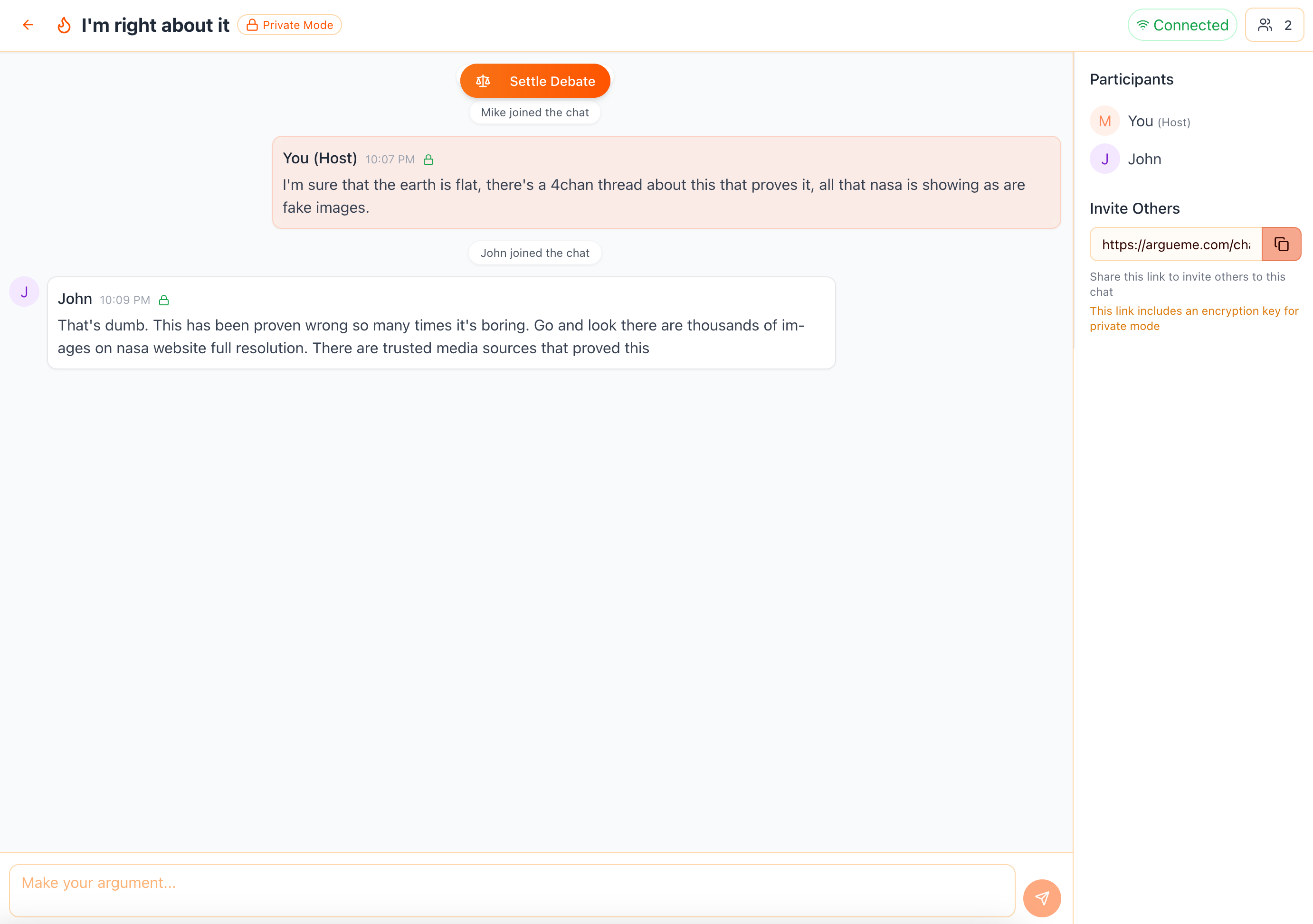Click the lock icon on John's message
Viewport: 1313px width, 924px height.
(x=163, y=300)
